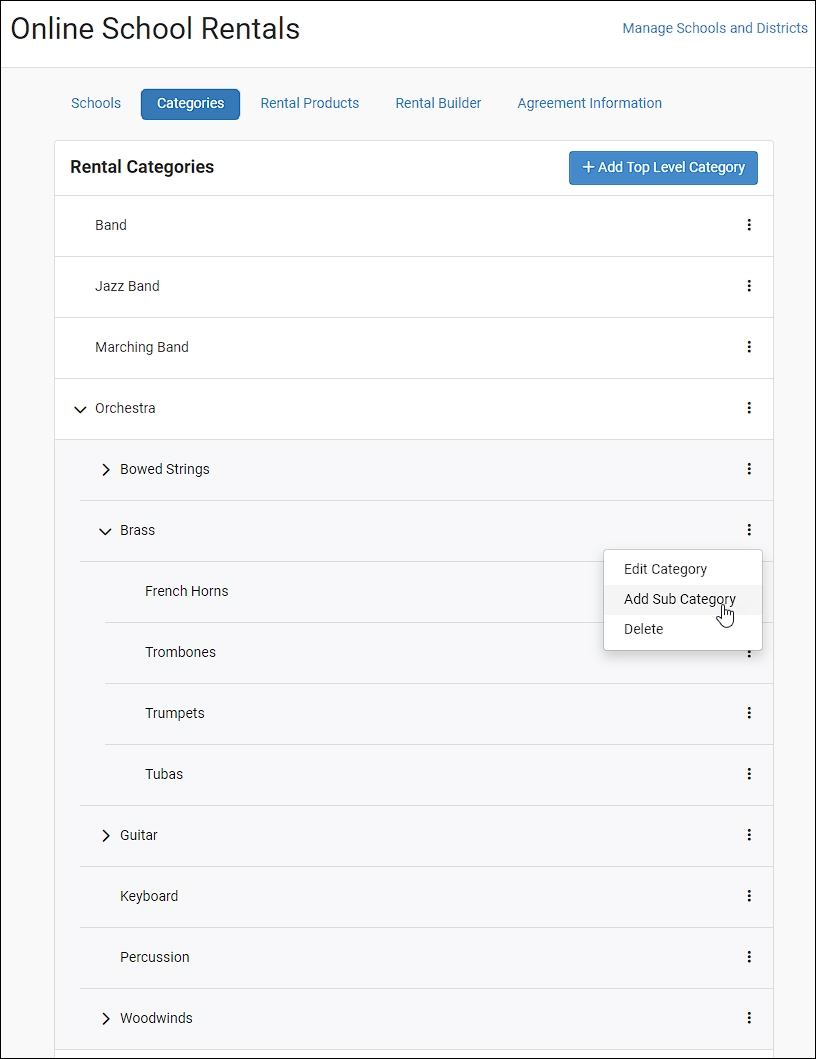
Task: Open the Trumpets three-dot menu
Action: point(748,713)
